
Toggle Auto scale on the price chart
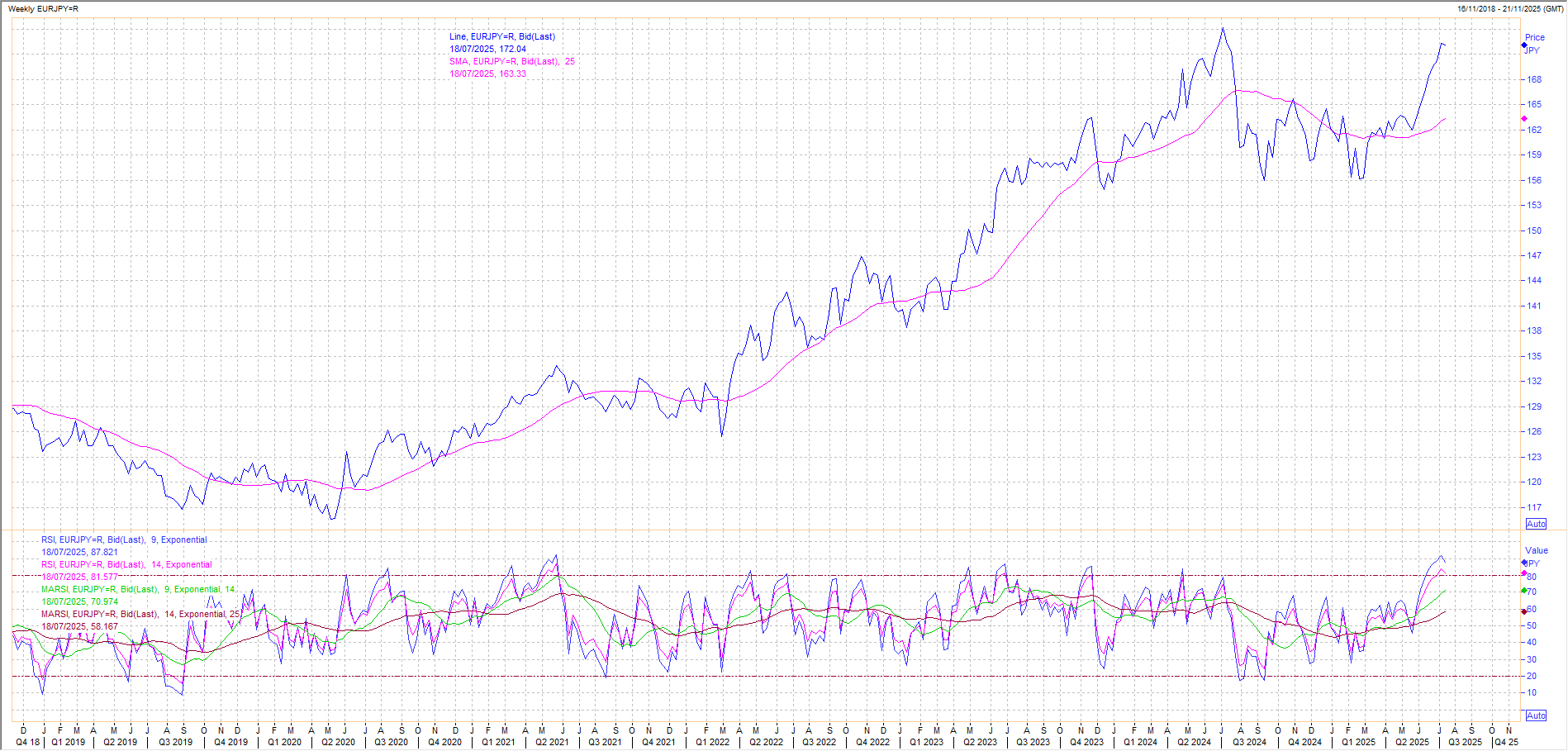(x=1536, y=524)
